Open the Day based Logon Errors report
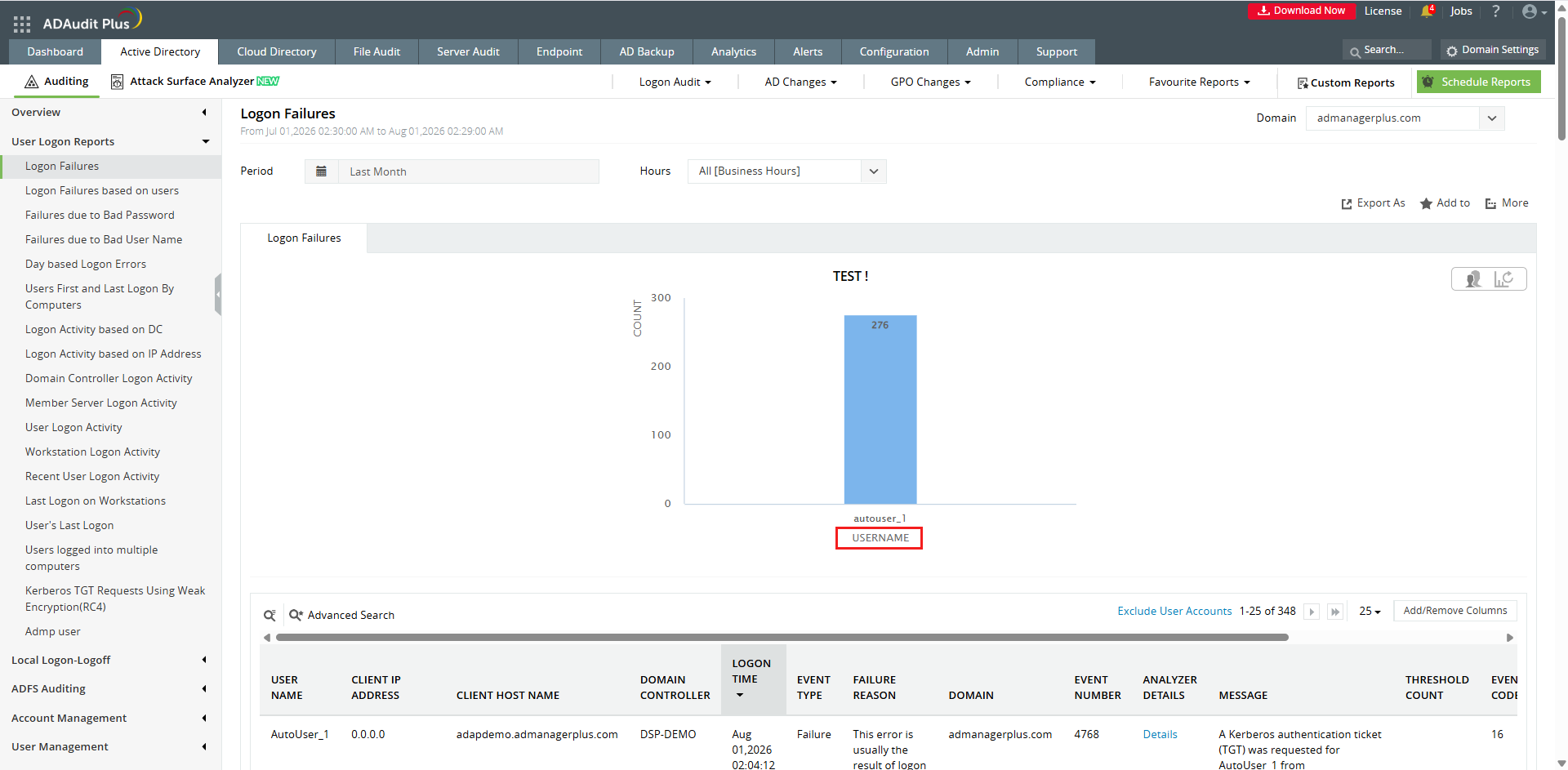Image resolution: width=1568 pixels, height=770 pixels. click(x=86, y=265)
